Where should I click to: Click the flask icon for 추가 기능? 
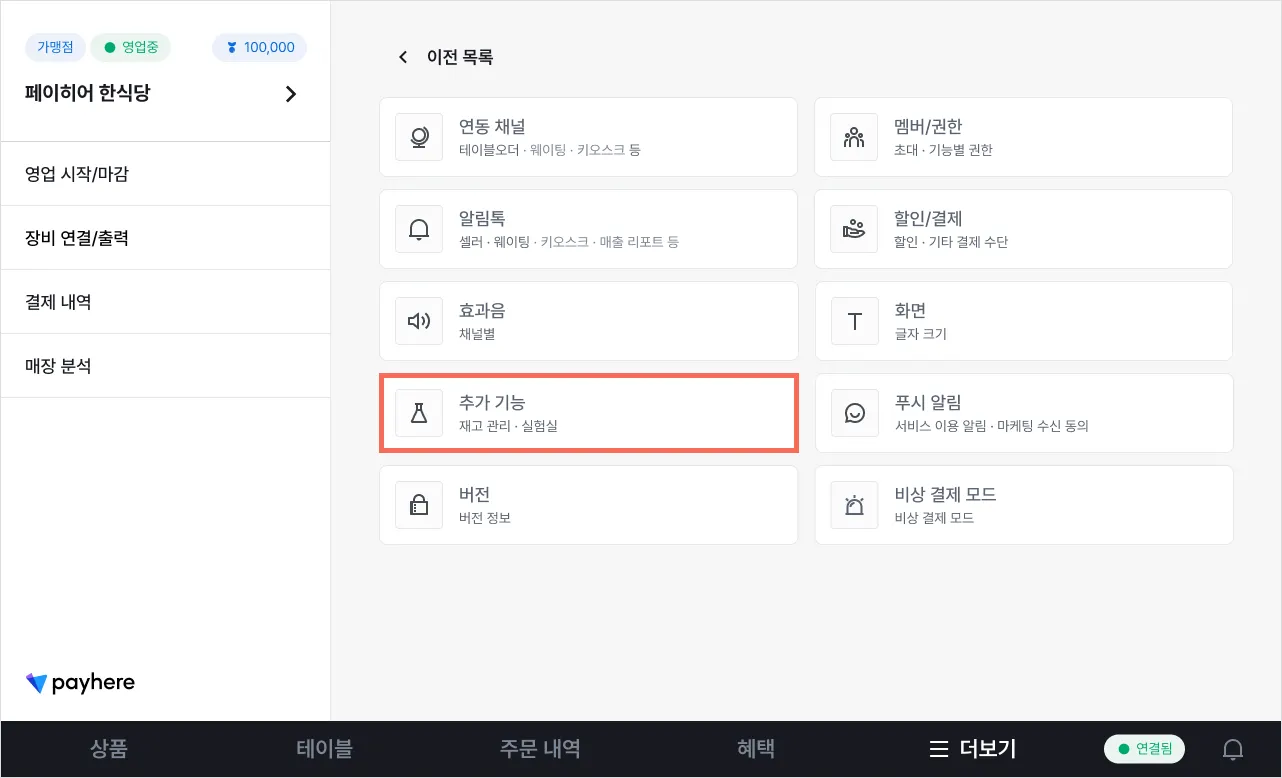(x=419, y=413)
